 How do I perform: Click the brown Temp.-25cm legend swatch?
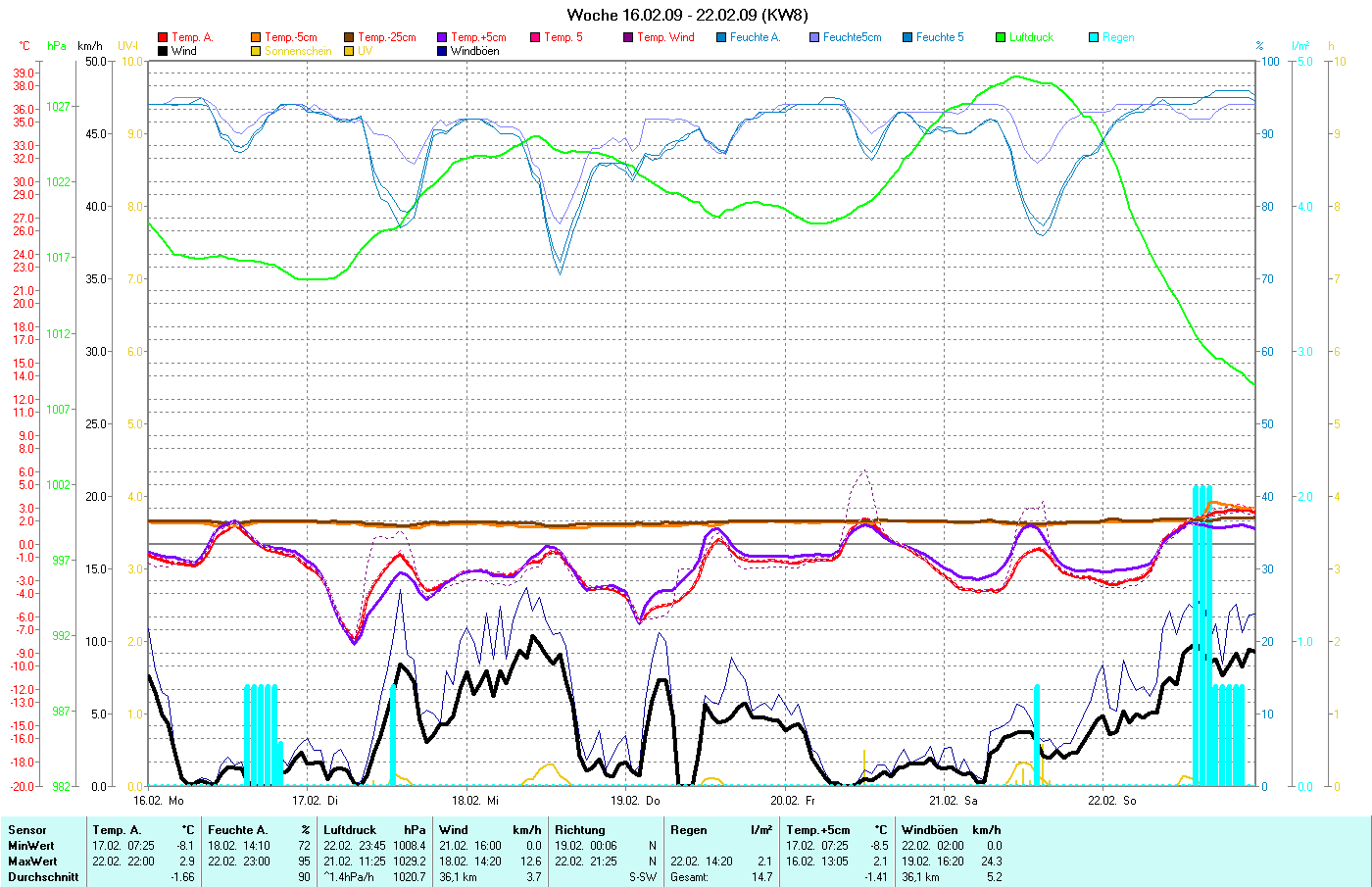(349, 37)
